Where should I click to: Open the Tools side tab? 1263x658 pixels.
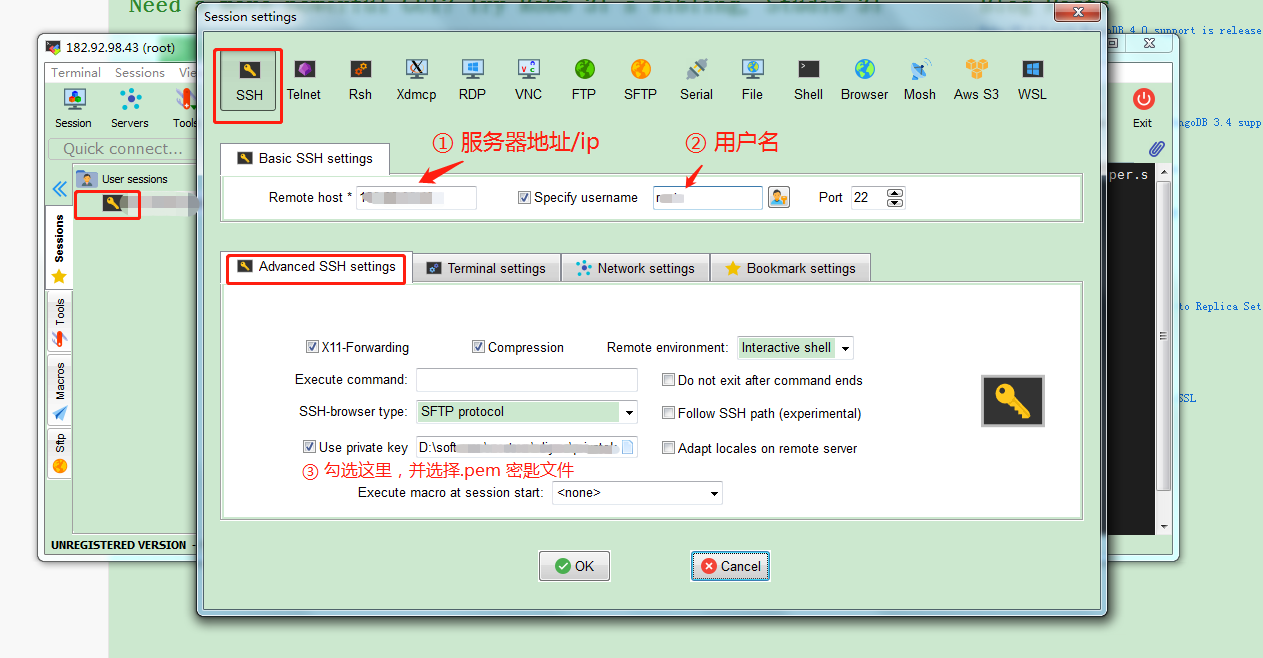pos(59,322)
